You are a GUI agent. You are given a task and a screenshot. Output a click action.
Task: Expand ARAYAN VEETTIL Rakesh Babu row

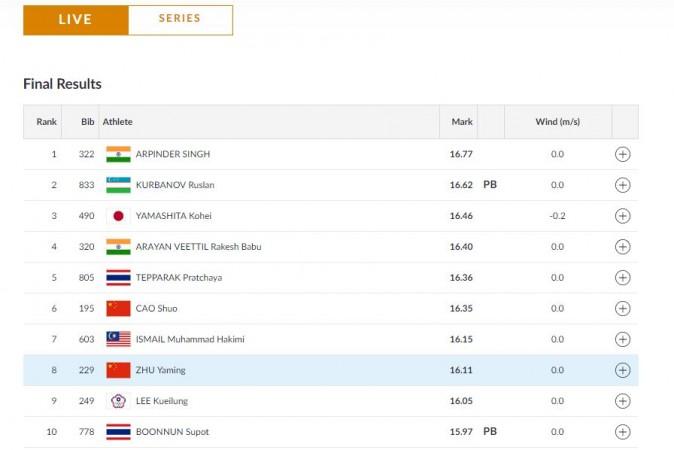click(x=622, y=247)
